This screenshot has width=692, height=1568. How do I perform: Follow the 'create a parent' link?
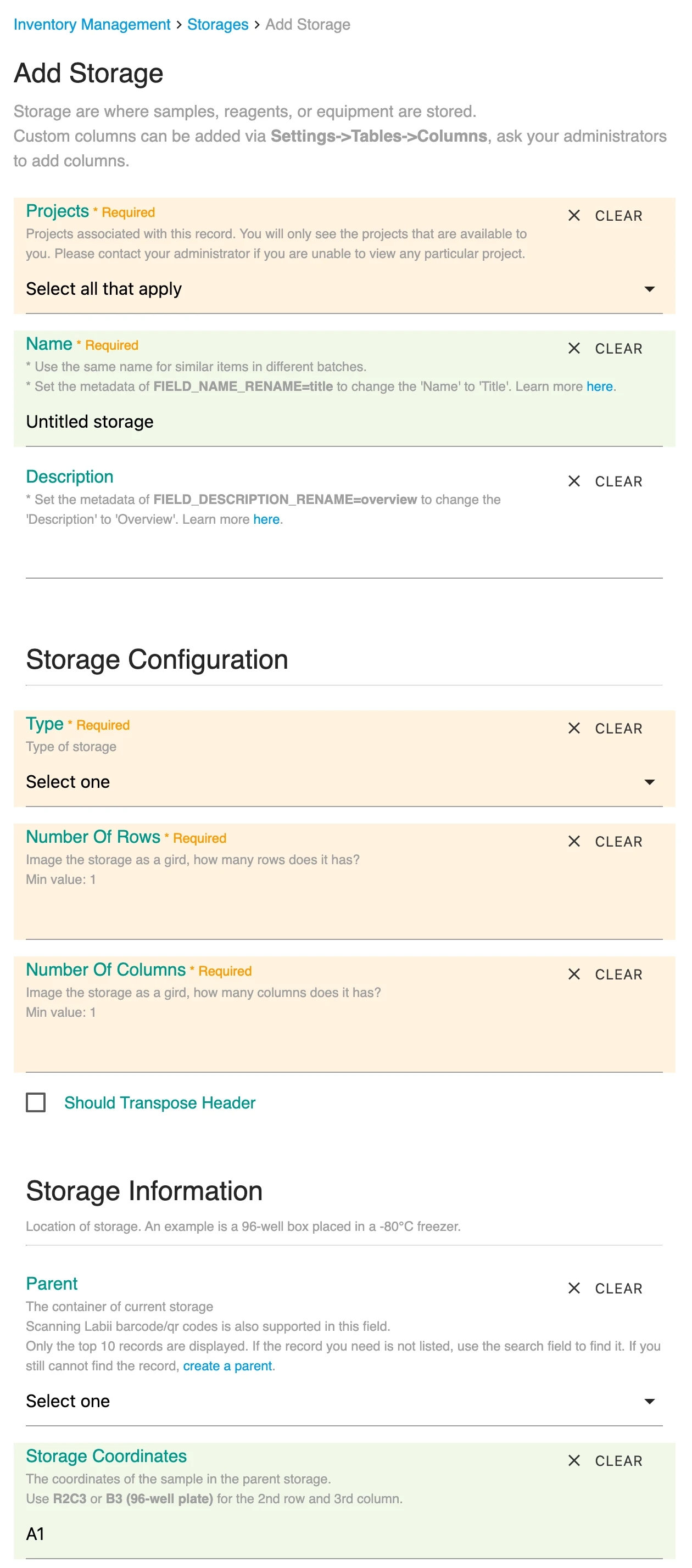(227, 1365)
